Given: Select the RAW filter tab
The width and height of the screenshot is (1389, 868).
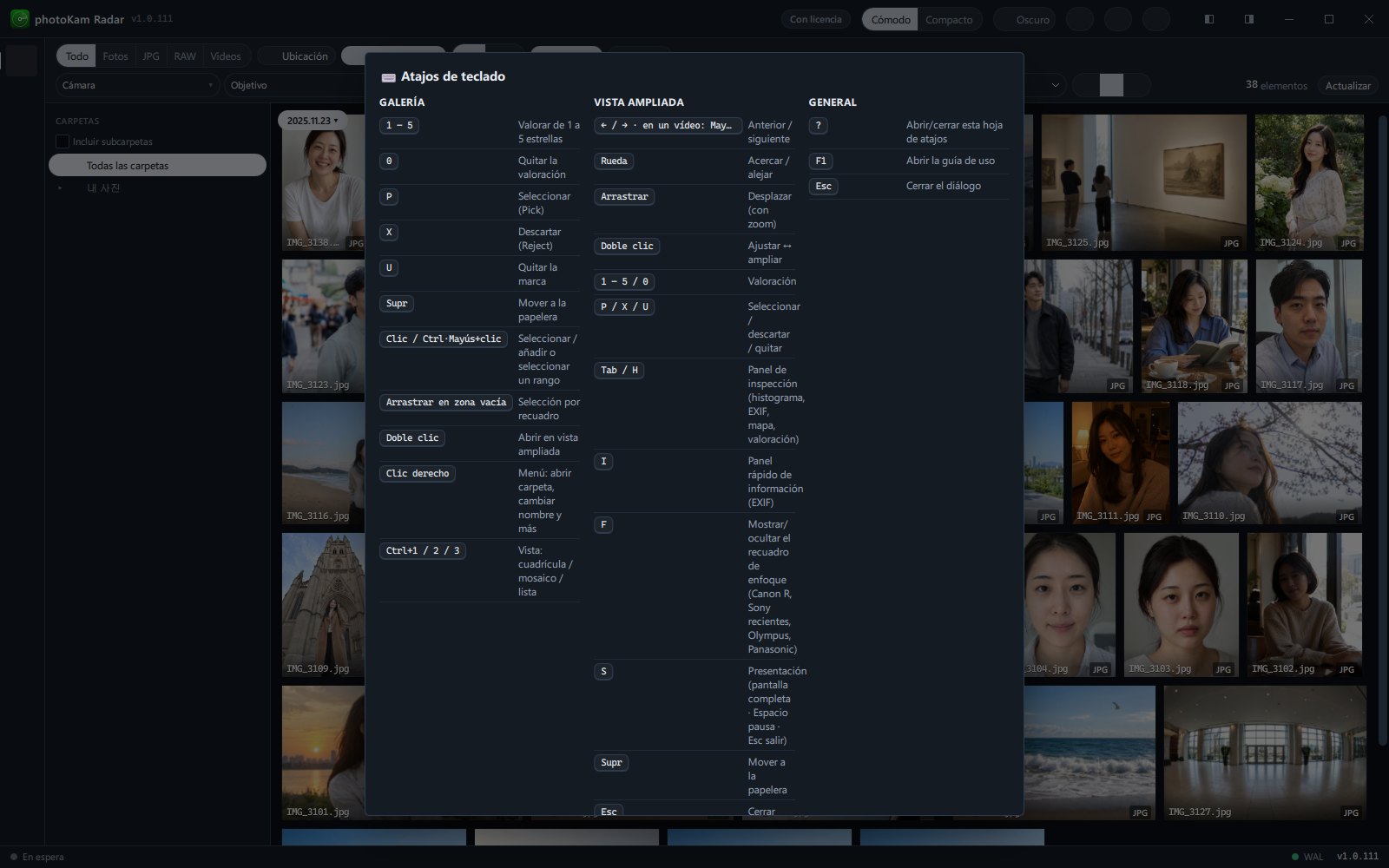Looking at the screenshot, I should pos(185,56).
